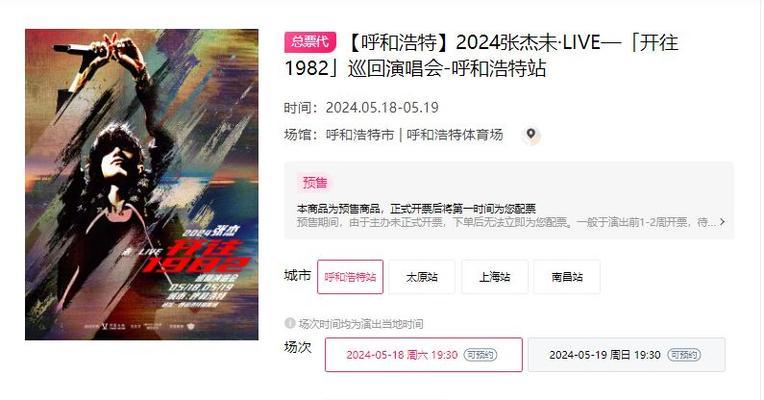Click the info icon beside the showtime note
764x400 pixels.
(x=290, y=323)
